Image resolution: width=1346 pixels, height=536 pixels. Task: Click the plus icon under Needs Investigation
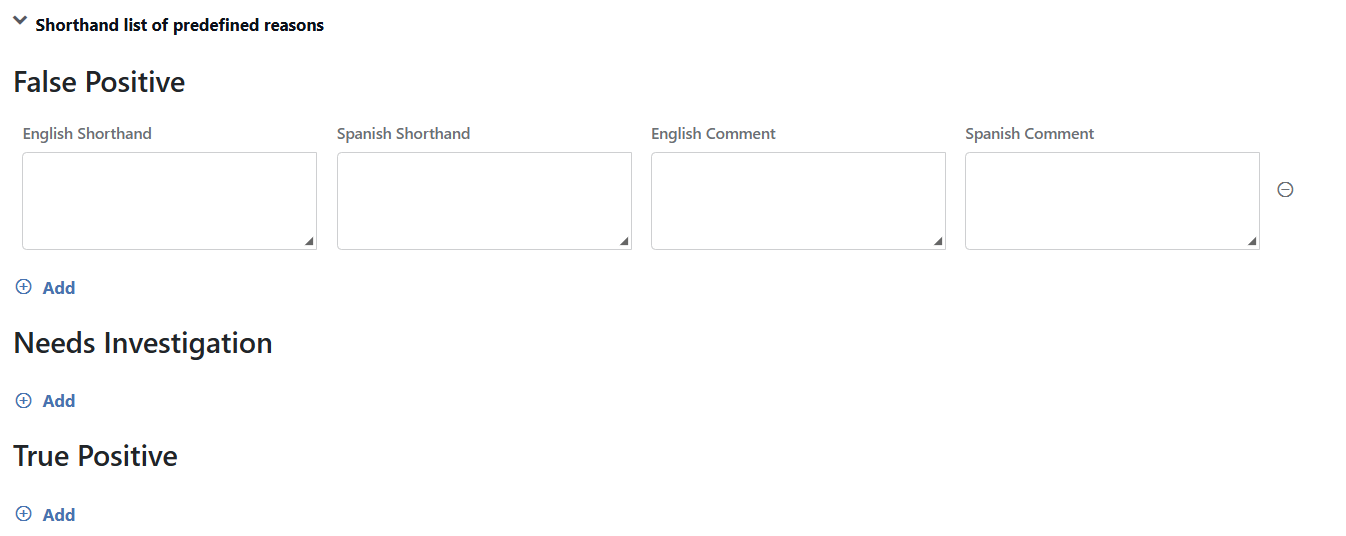(24, 400)
